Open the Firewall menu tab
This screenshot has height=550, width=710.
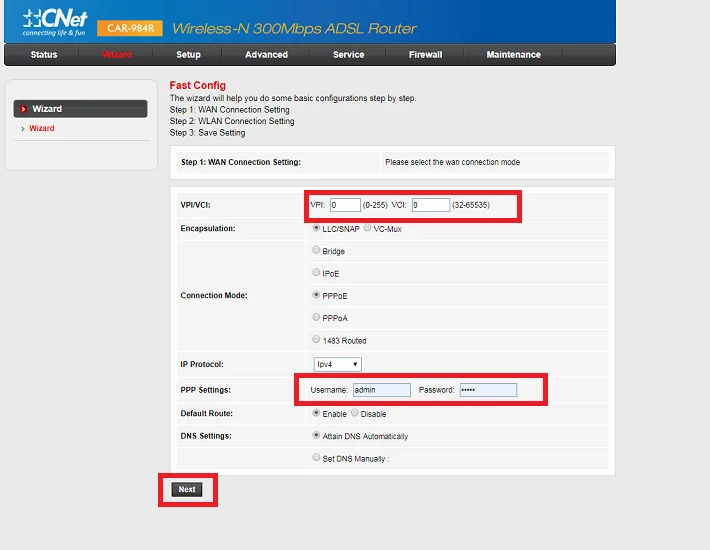(x=426, y=55)
